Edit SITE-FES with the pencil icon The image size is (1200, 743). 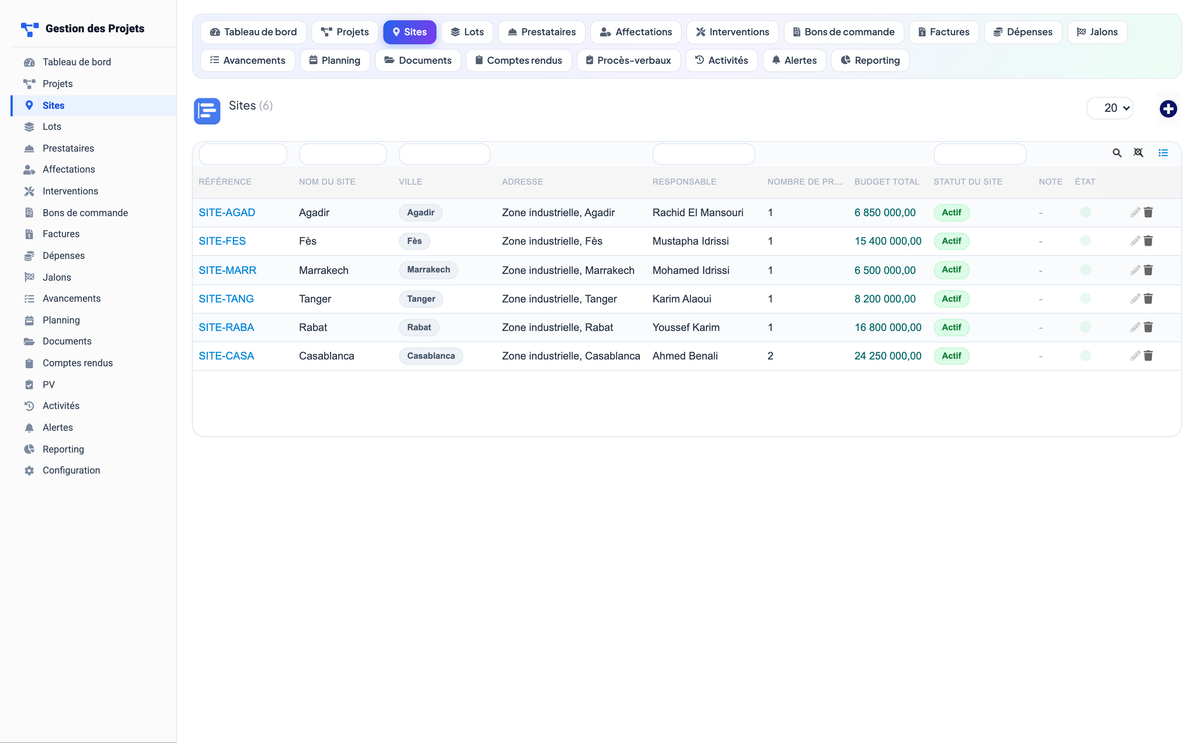click(x=1135, y=241)
